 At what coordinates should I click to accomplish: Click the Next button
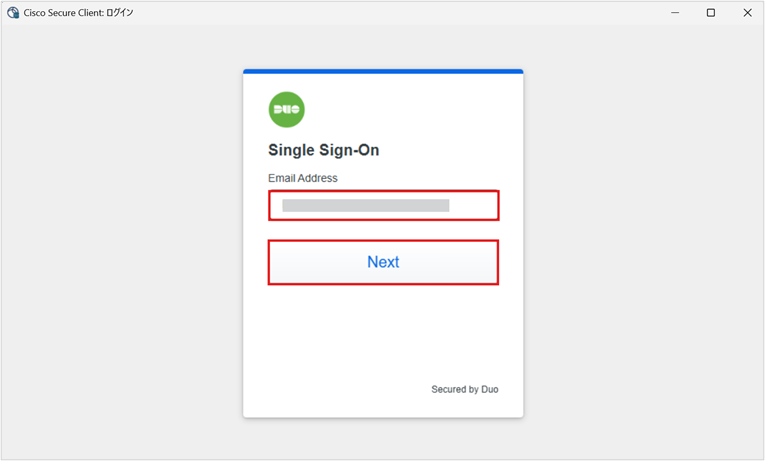tap(383, 262)
